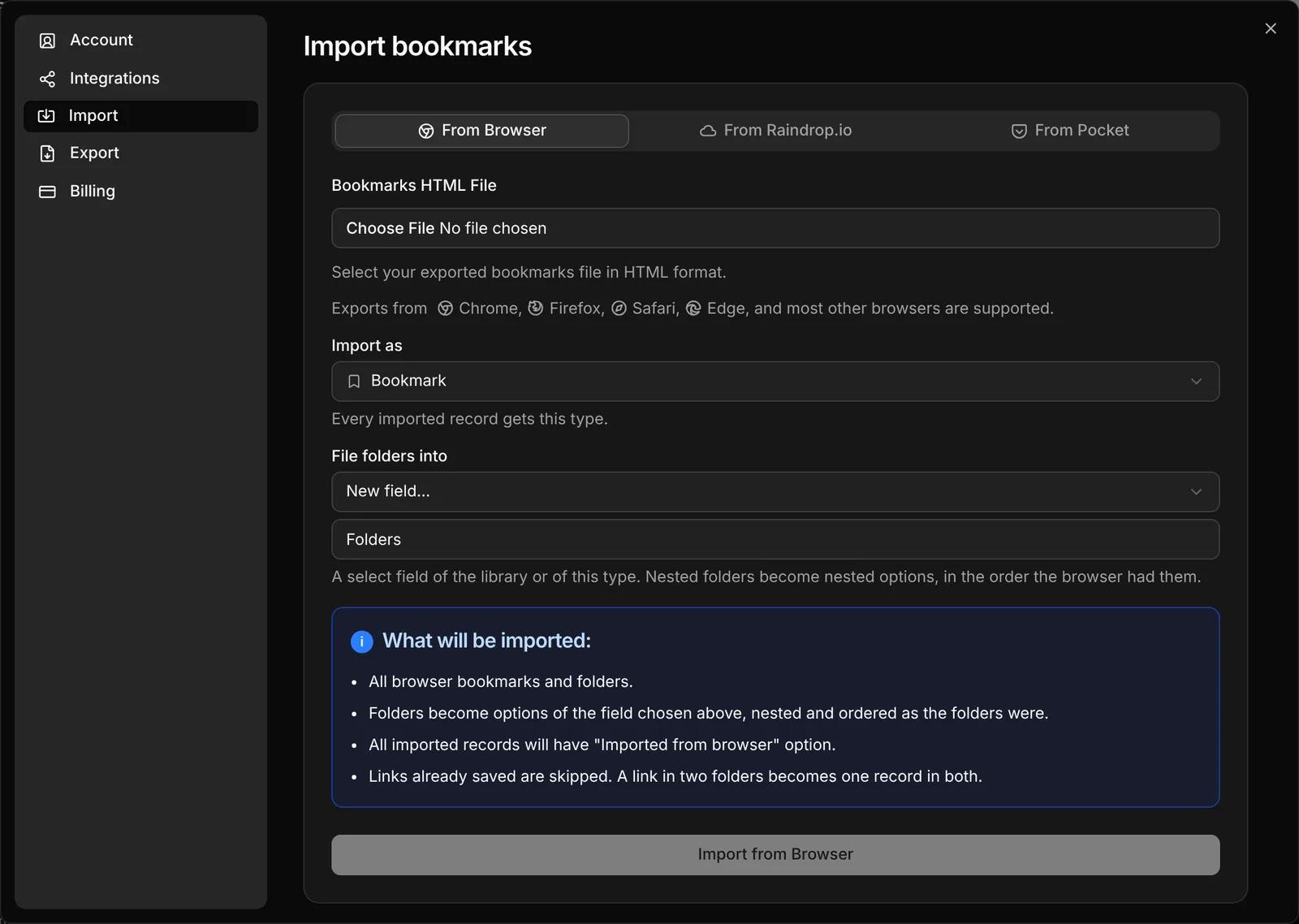Viewport: 1299px width, 924px height.
Task: Click the Import as label
Action: tap(367, 346)
